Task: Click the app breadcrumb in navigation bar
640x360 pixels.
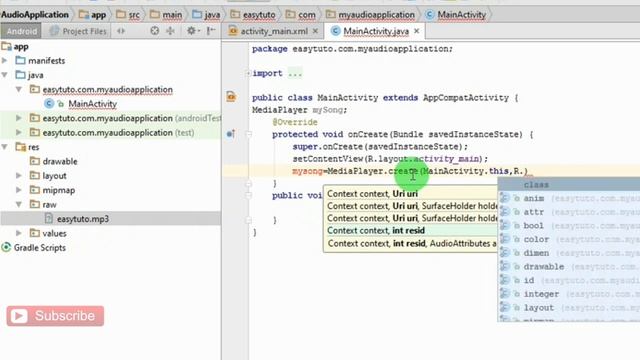Action: [x=93, y=15]
